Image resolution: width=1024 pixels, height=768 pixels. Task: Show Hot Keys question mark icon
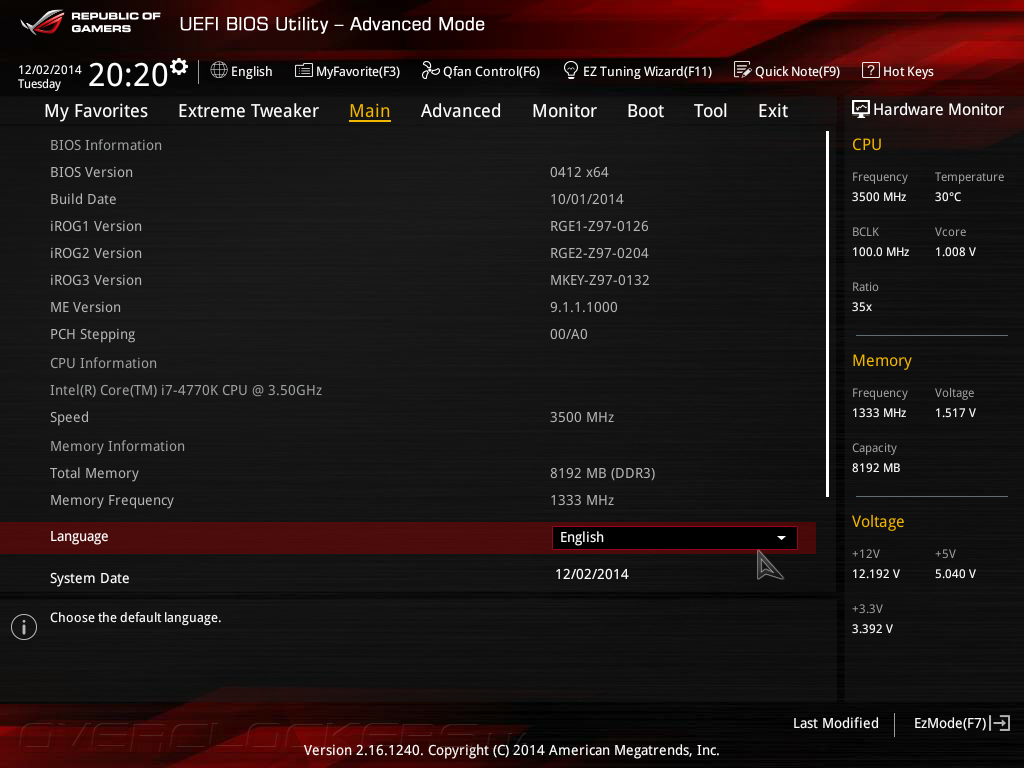(x=871, y=70)
